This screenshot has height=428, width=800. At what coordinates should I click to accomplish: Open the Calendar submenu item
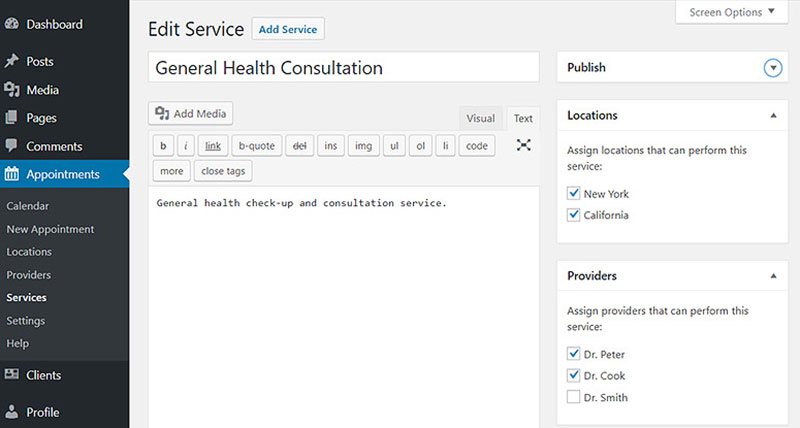click(28, 206)
